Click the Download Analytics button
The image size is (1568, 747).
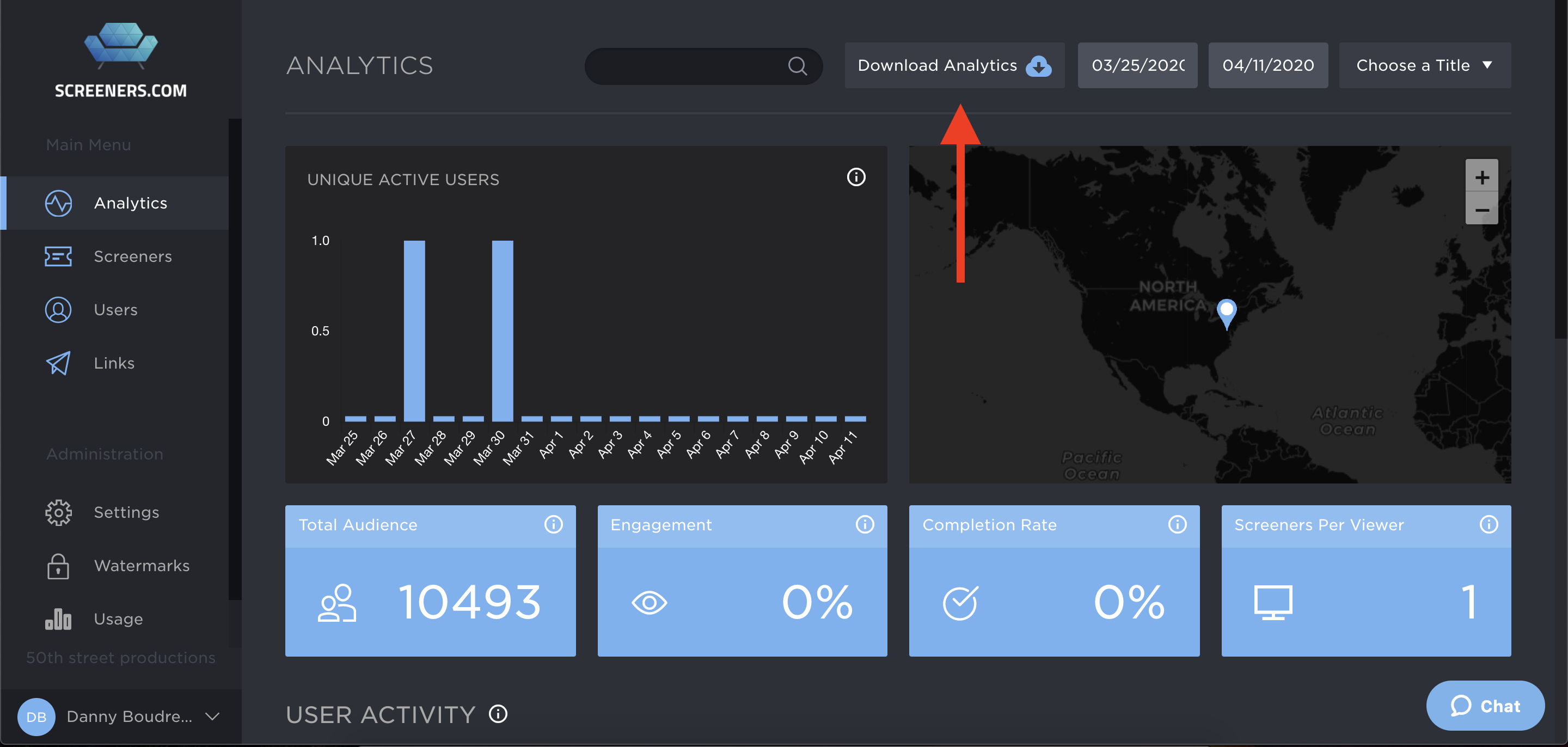tap(954, 65)
